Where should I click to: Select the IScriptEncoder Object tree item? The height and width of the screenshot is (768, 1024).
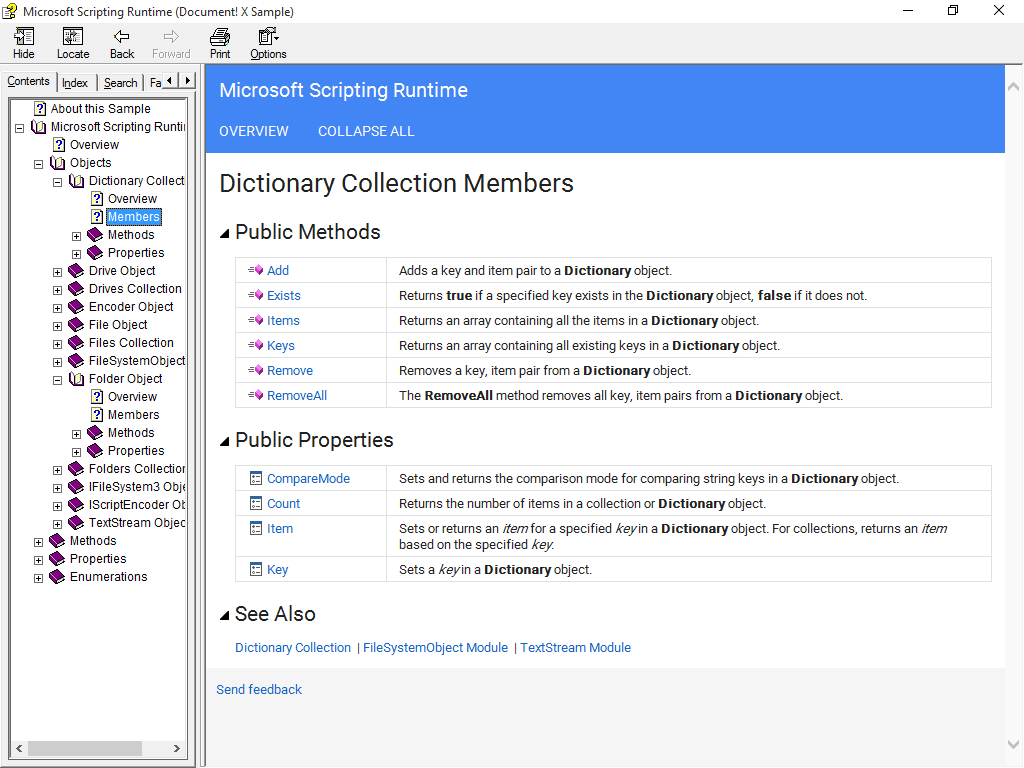coord(137,505)
